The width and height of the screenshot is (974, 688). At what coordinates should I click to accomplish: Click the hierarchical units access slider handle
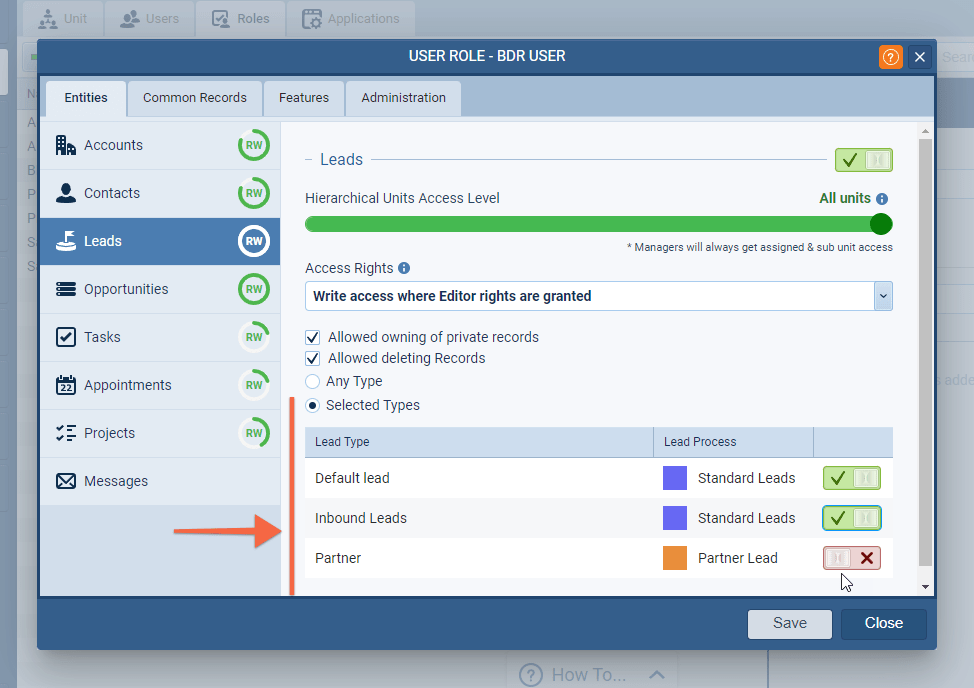pyautogui.click(x=880, y=223)
